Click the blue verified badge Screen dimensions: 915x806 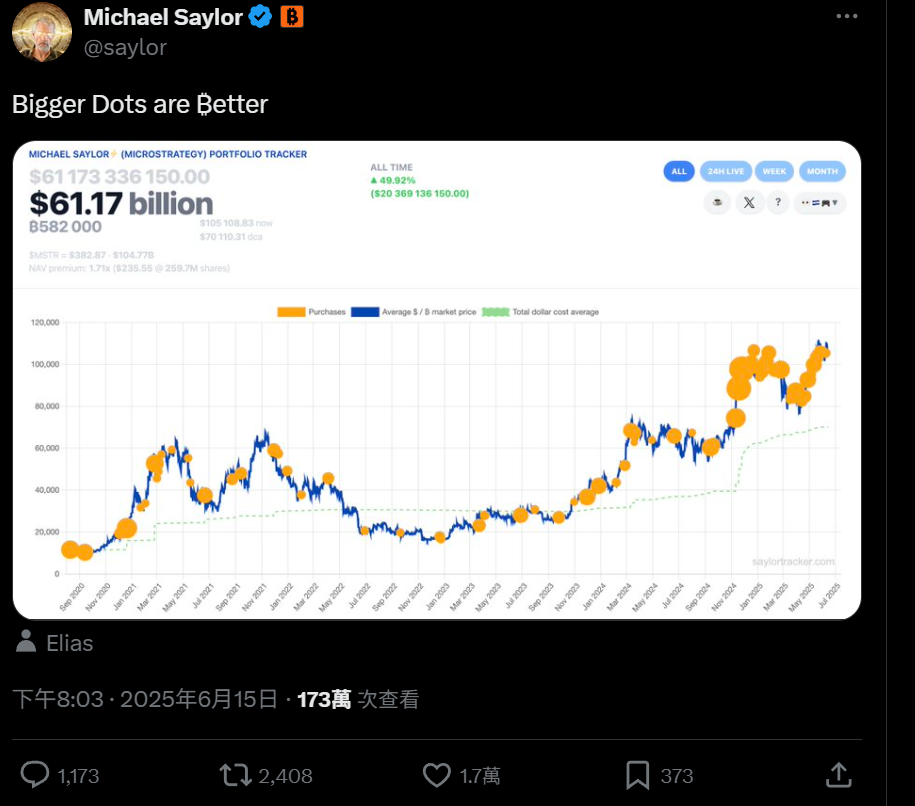[x=261, y=17]
